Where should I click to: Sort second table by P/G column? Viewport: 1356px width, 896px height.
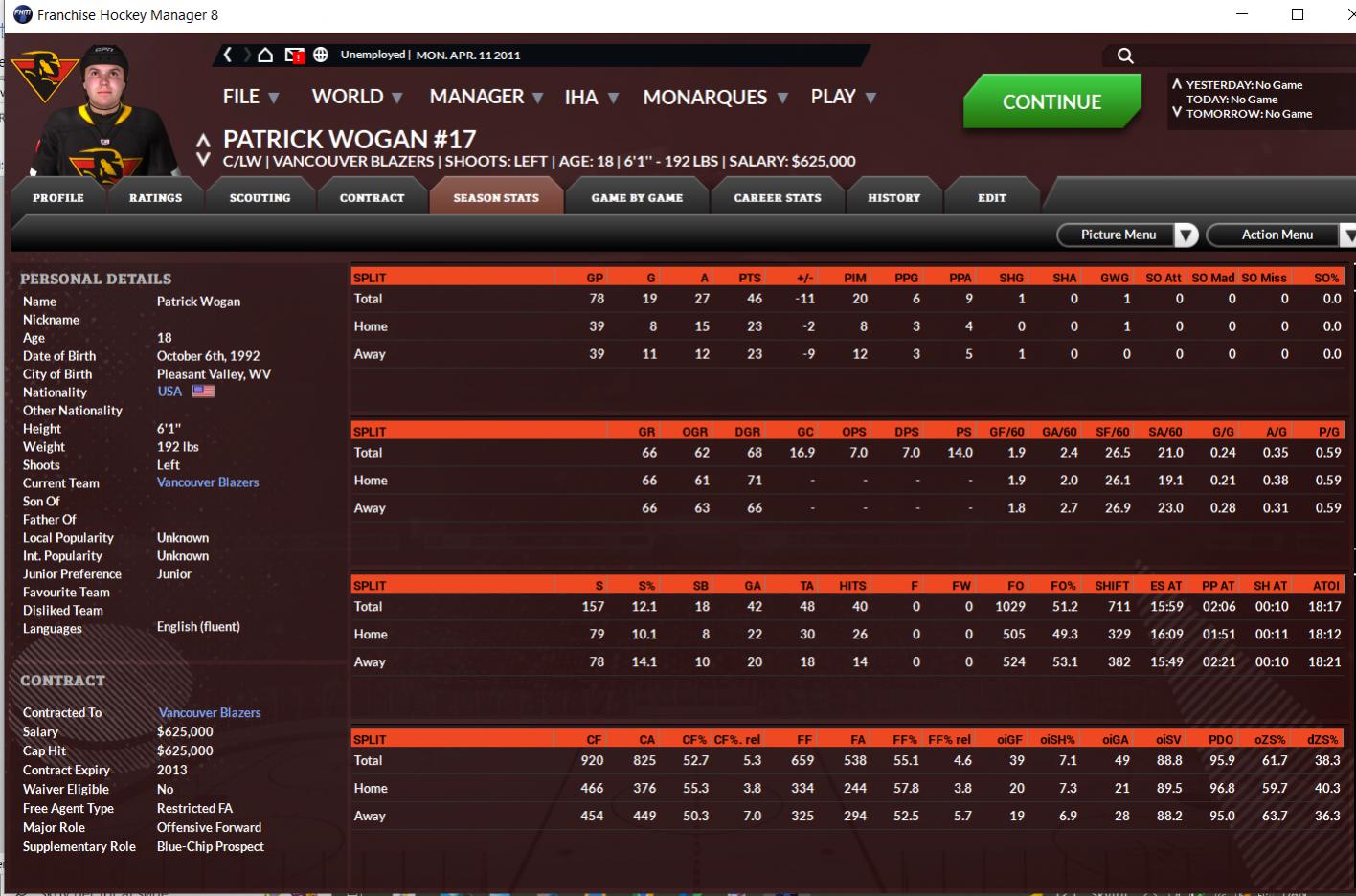click(1329, 432)
